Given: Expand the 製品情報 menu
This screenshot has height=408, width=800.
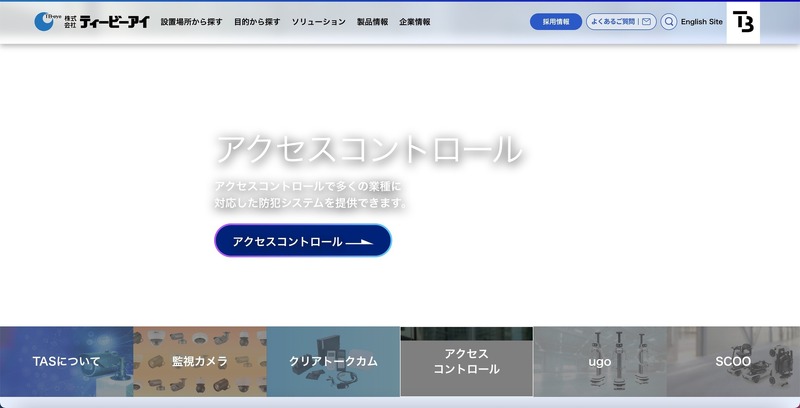Looking at the screenshot, I should (372, 21).
